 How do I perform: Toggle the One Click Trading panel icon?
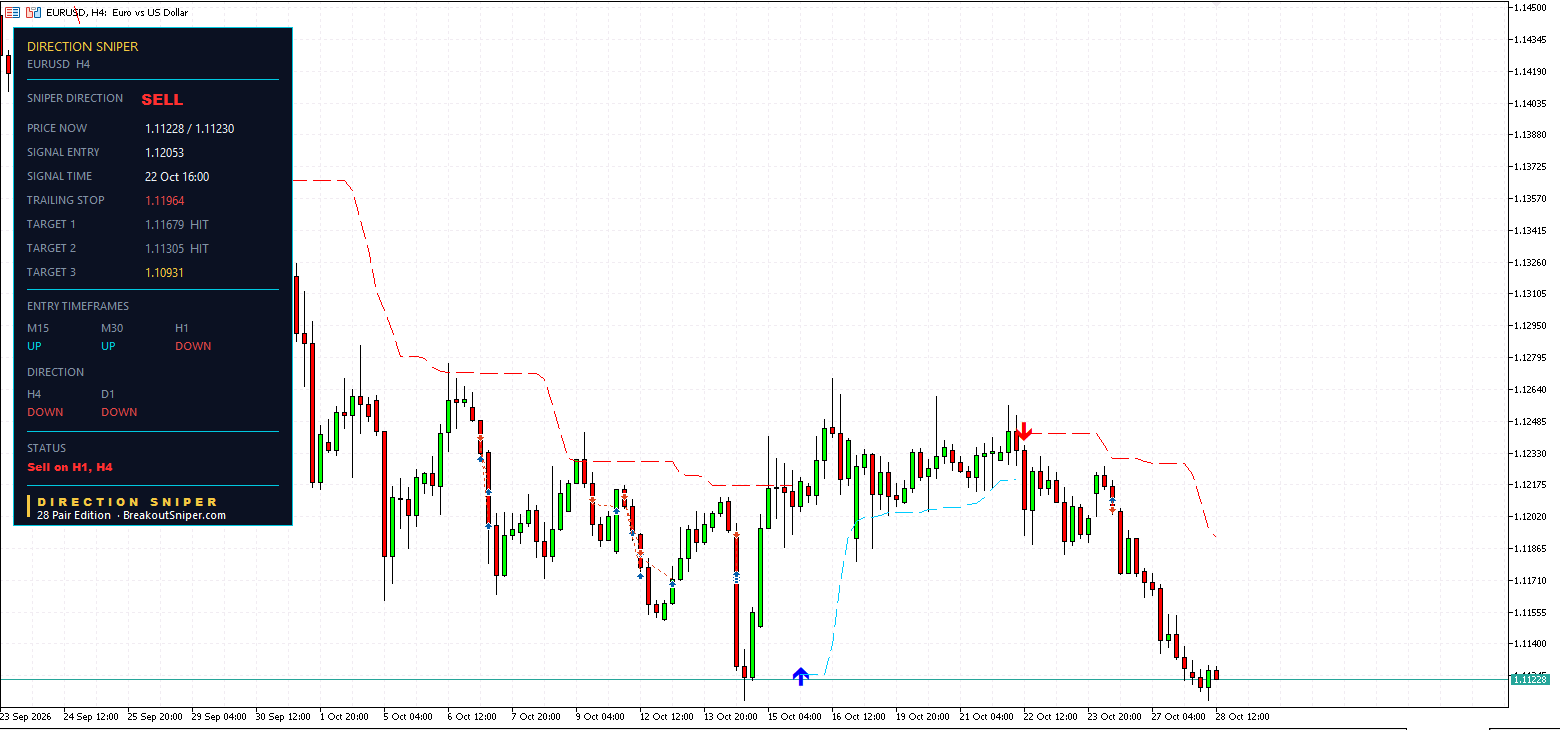[33, 12]
